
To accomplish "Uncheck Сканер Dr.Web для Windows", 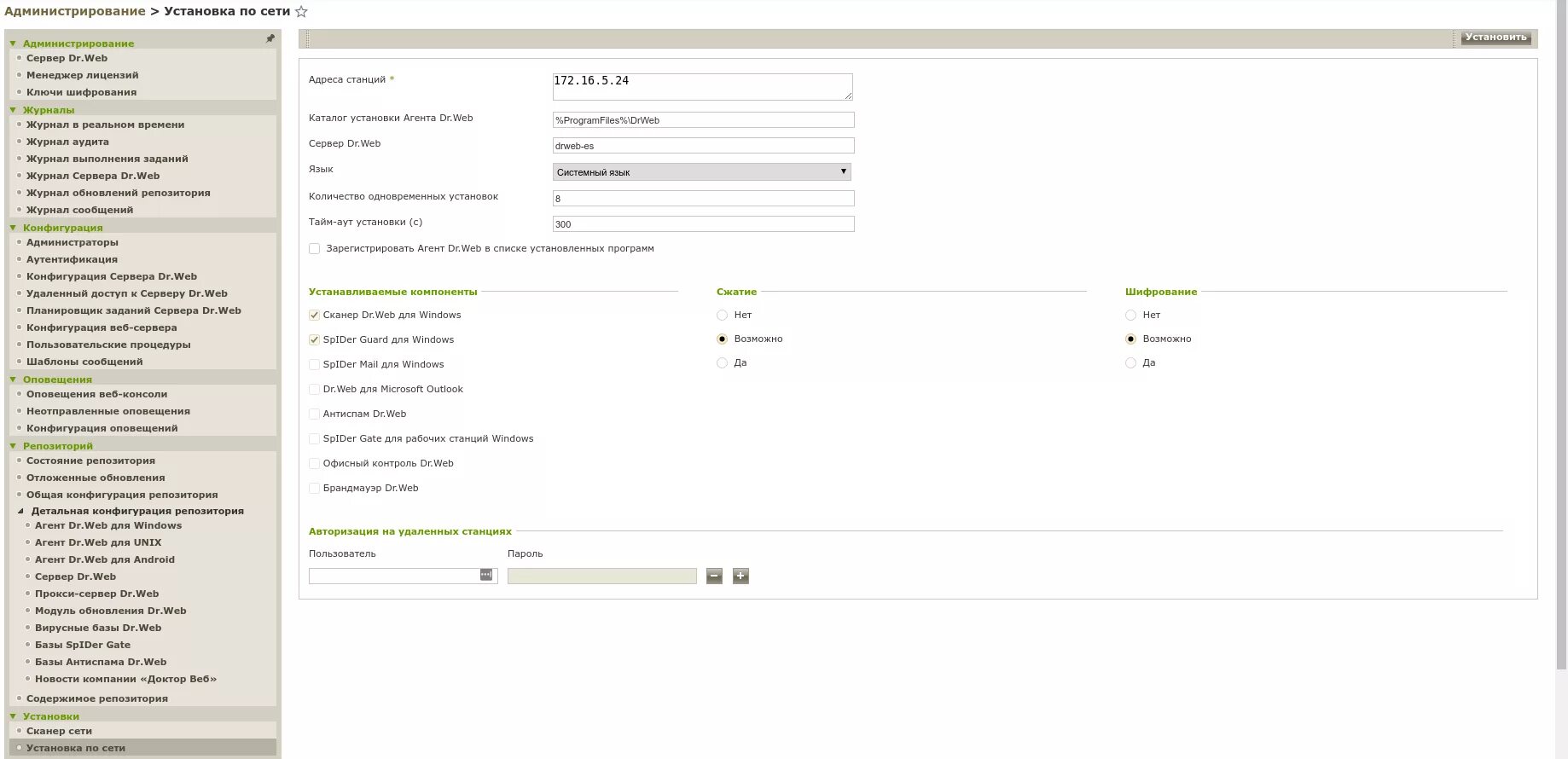I will (315, 316).
